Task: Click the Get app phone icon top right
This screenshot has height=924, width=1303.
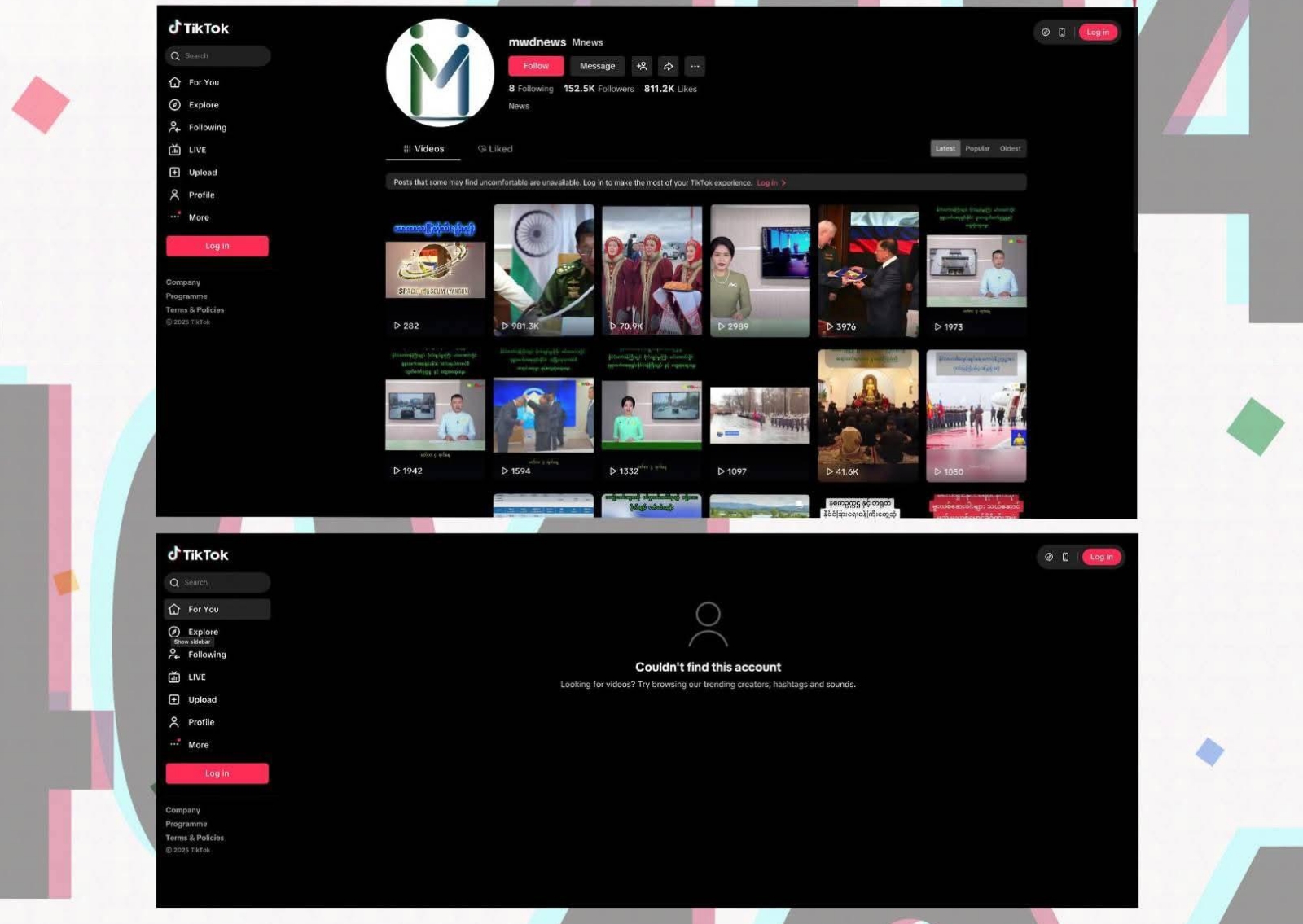Action: pyautogui.click(x=1061, y=32)
